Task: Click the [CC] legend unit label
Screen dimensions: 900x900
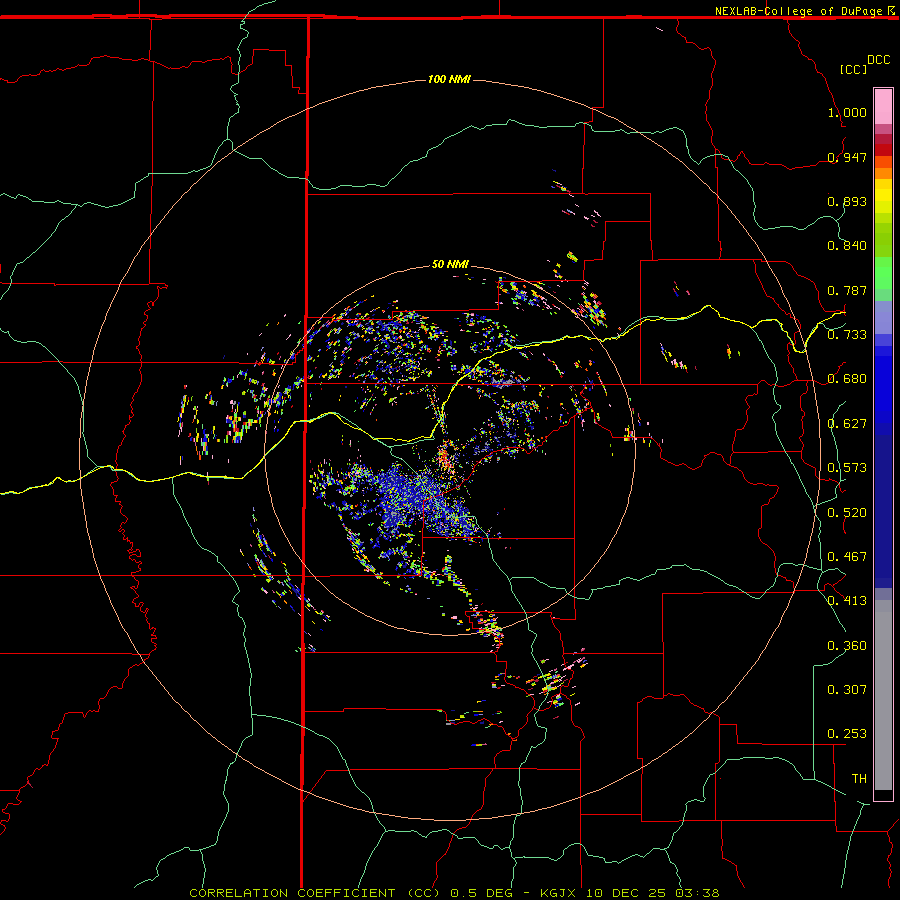Action: 853,69
